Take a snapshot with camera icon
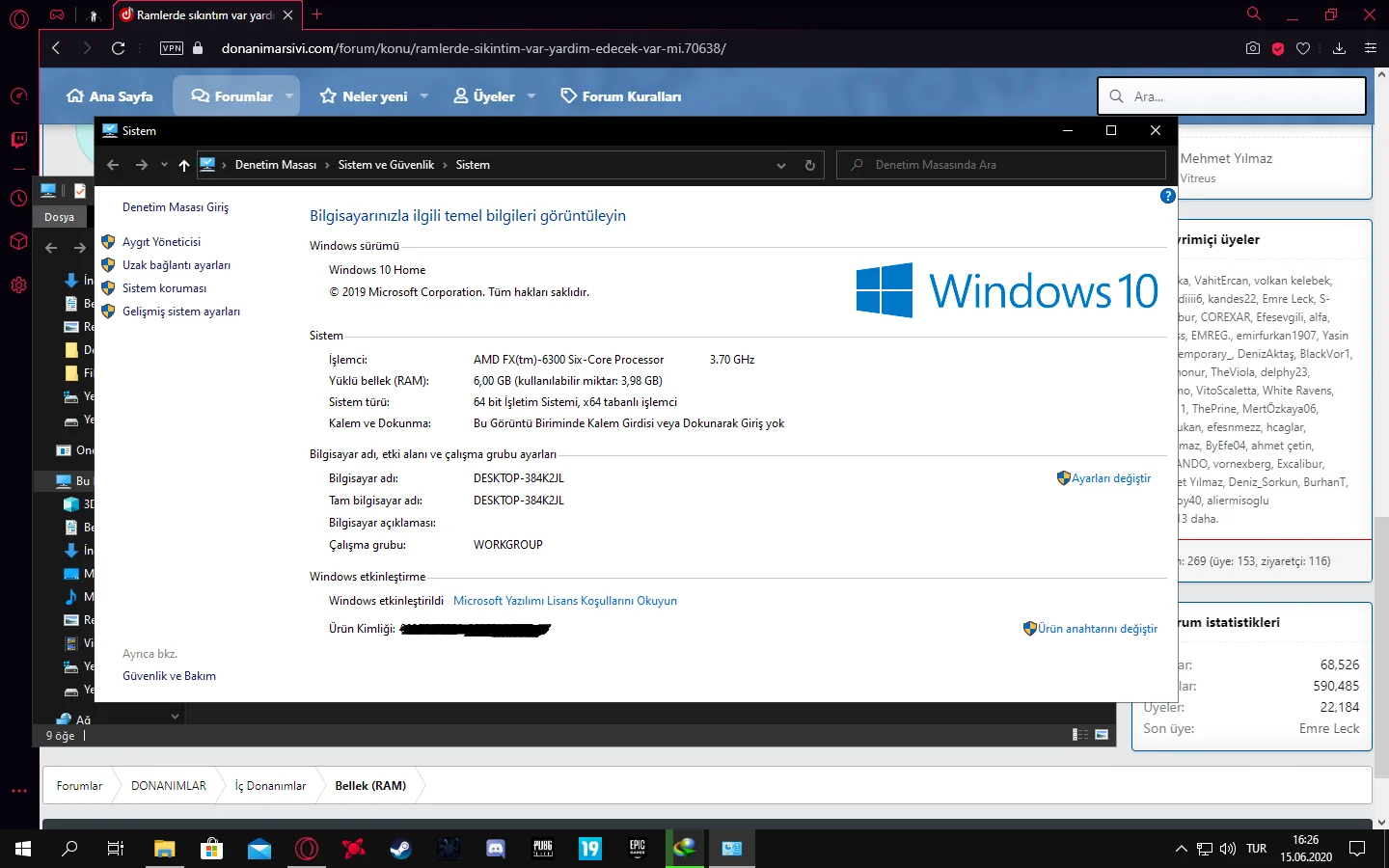 click(1253, 48)
